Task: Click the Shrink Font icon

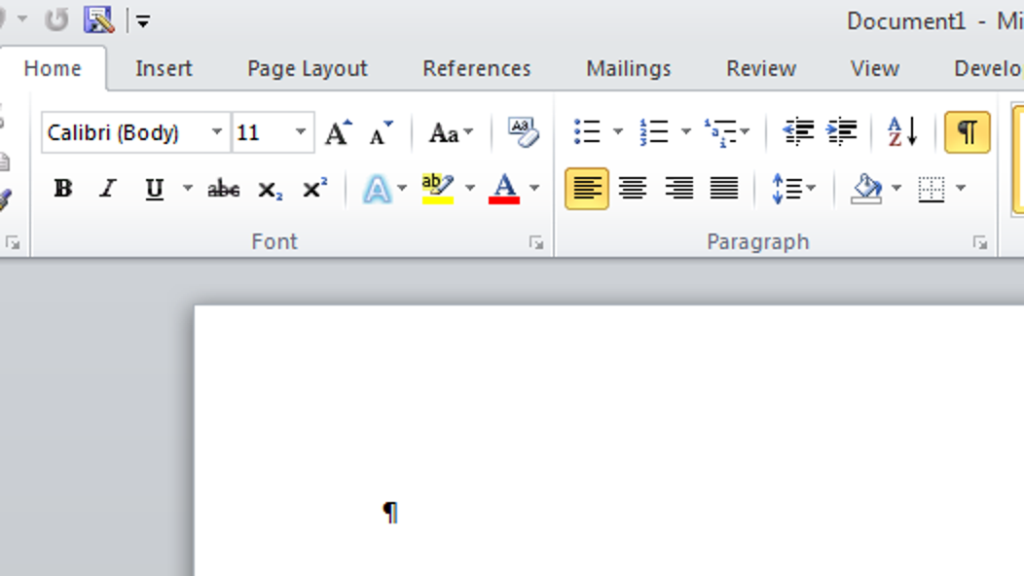Action: pos(381,133)
